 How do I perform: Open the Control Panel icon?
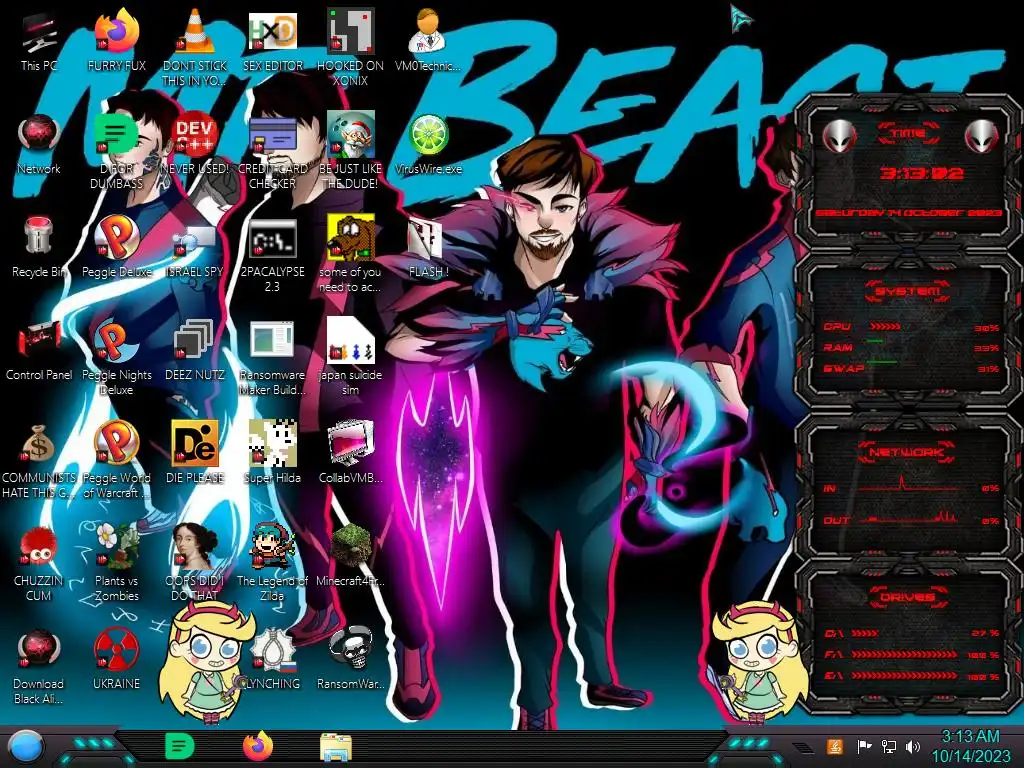pos(39,351)
